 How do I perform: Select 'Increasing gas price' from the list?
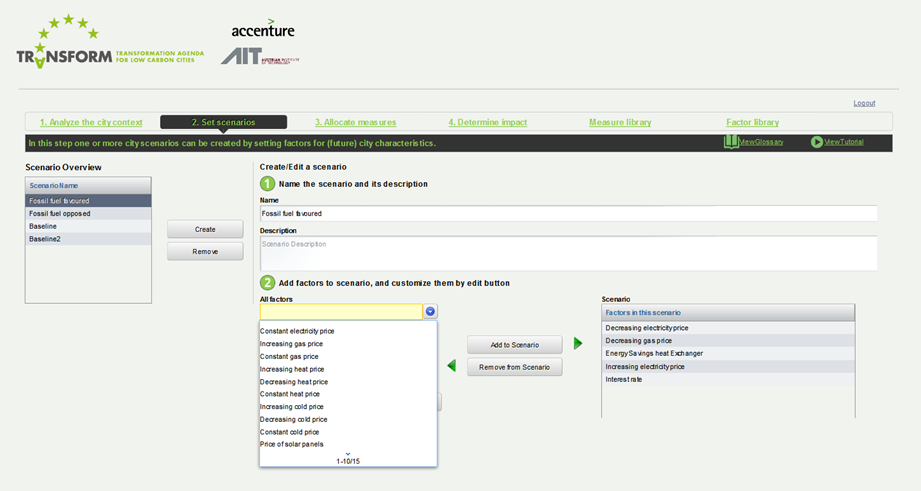point(291,344)
